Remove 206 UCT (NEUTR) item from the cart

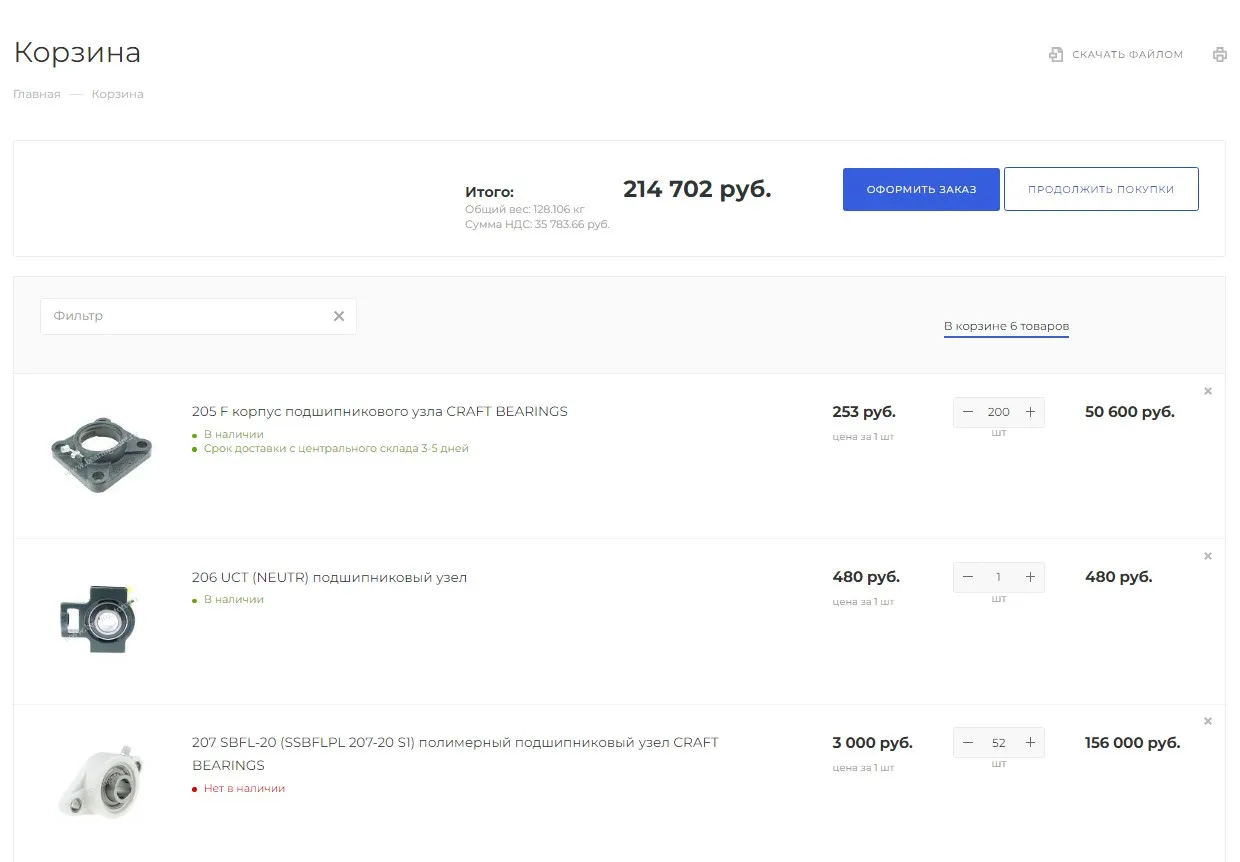1207,556
